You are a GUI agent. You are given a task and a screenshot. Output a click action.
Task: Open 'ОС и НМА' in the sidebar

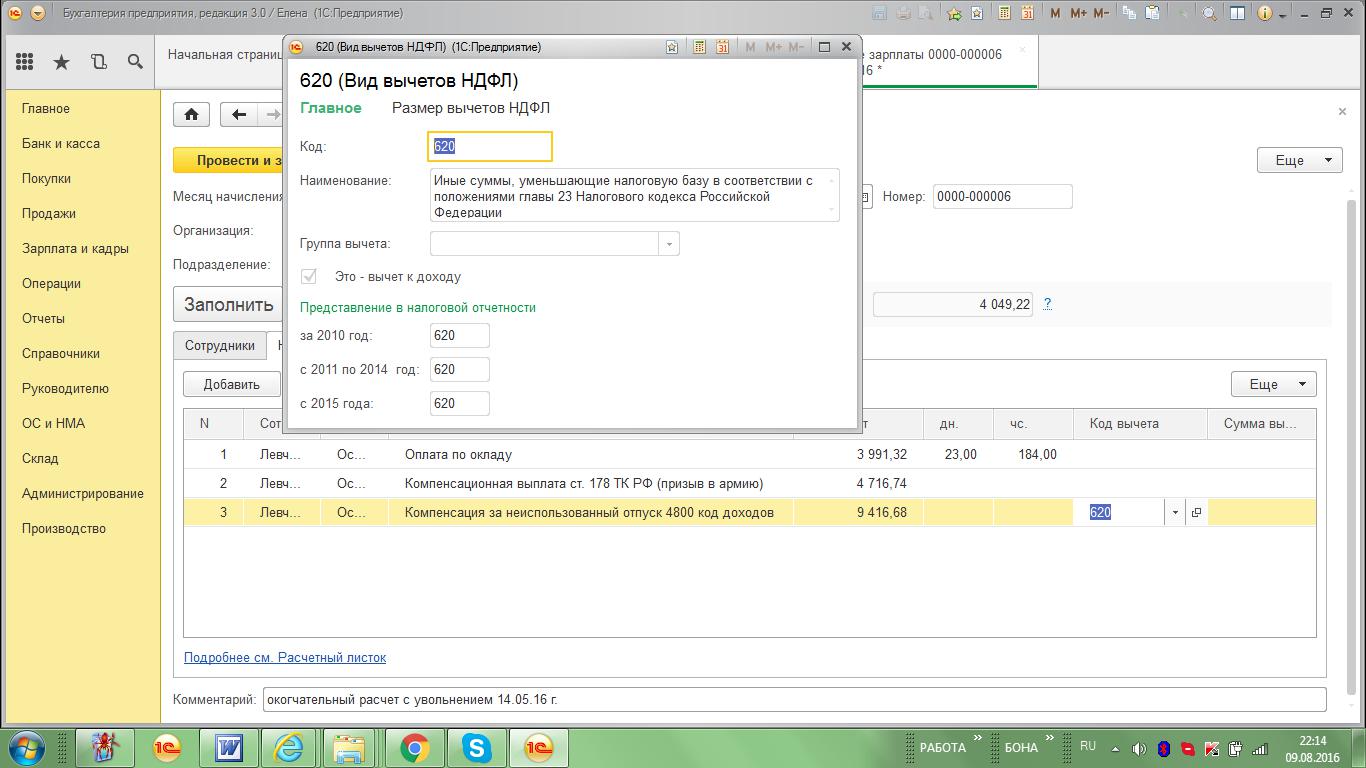(53, 423)
